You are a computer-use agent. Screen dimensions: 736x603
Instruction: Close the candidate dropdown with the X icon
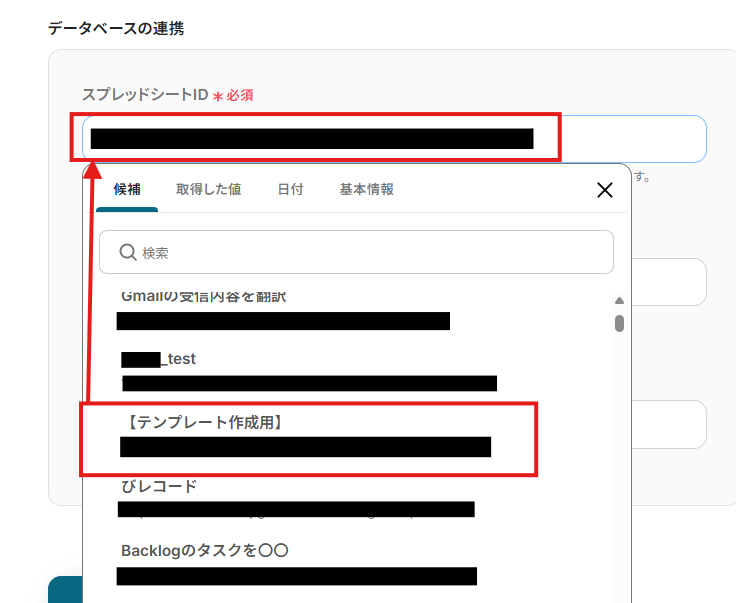(x=605, y=190)
